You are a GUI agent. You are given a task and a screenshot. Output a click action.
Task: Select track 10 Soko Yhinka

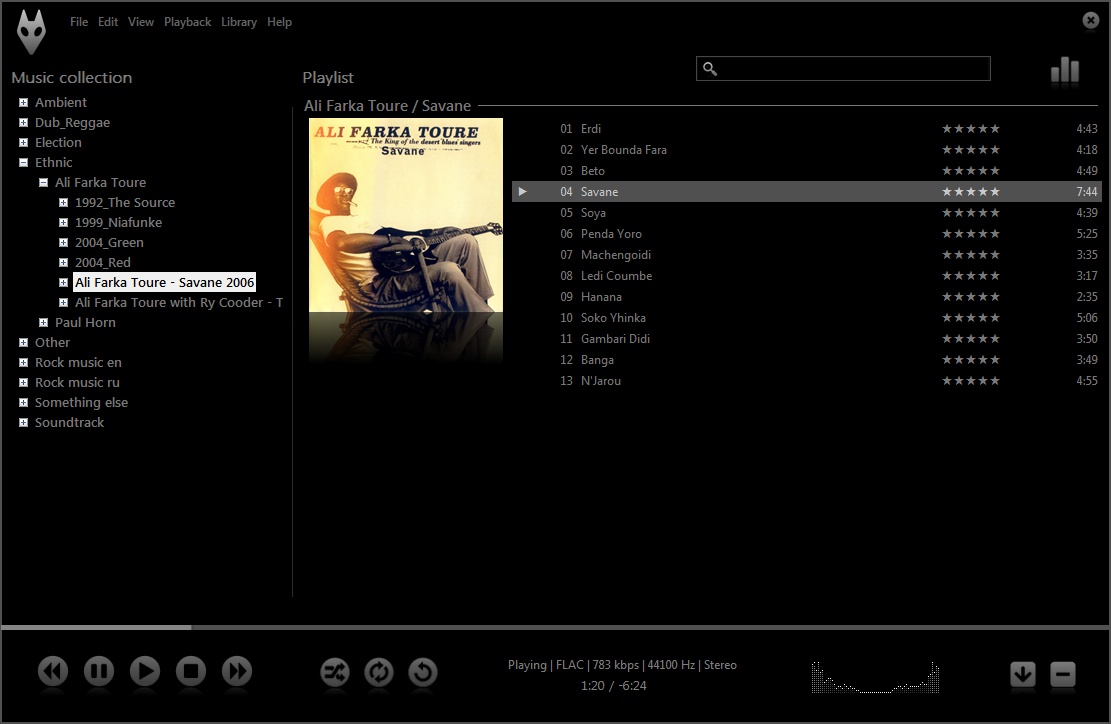pyautogui.click(x=805, y=317)
